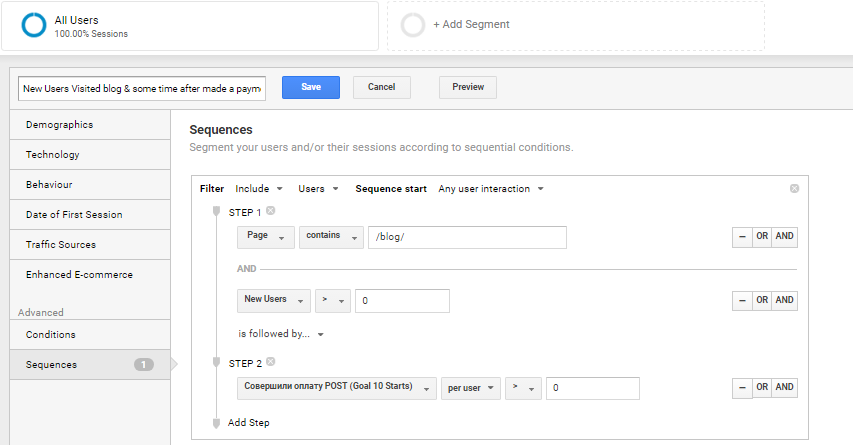Open the 'per user' scope dropdown
Viewport: 853px width, 445px height.
[x=471, y=388]
